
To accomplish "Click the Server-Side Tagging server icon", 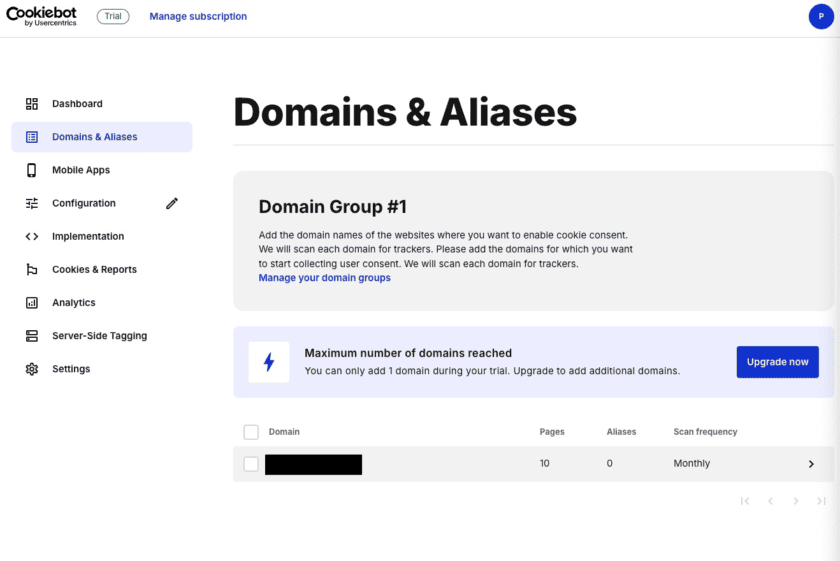I will pos(32,336).
